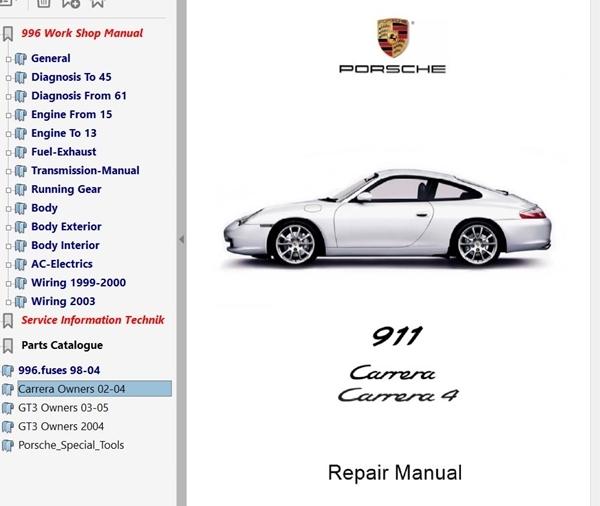Select the Body Interior bookmark

pos(65,245)
